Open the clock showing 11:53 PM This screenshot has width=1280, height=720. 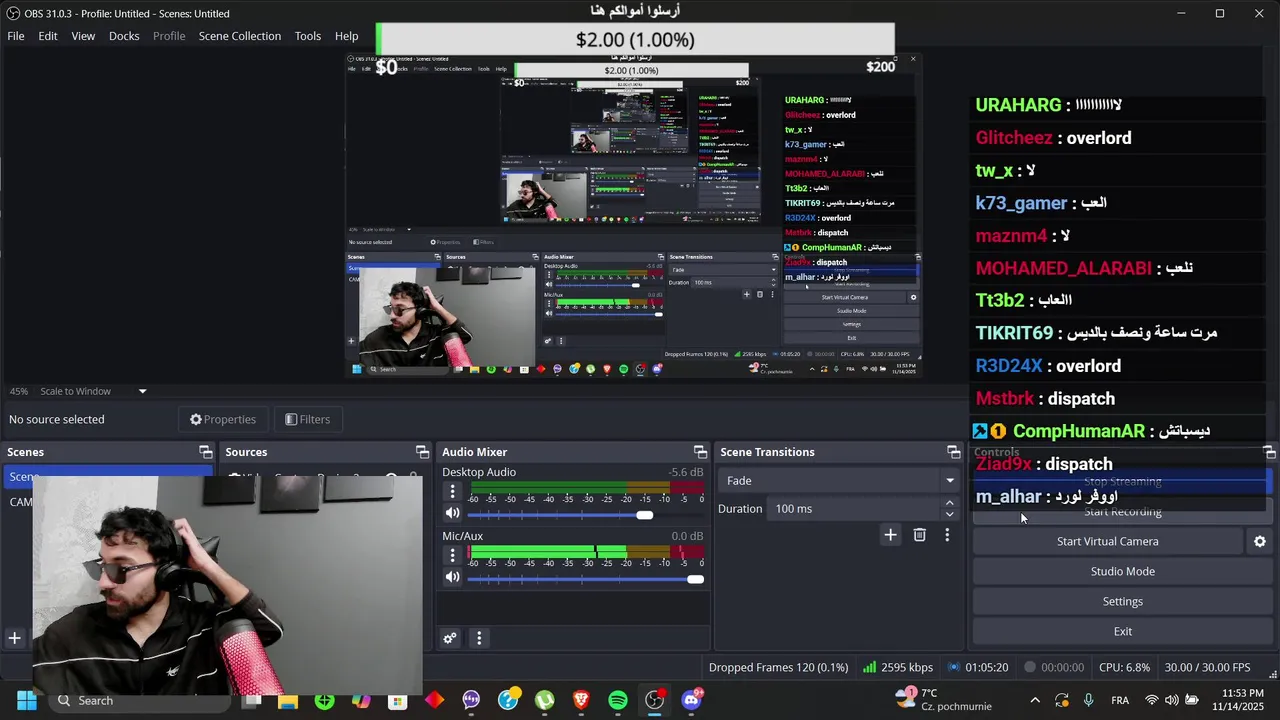(1237, 700)
